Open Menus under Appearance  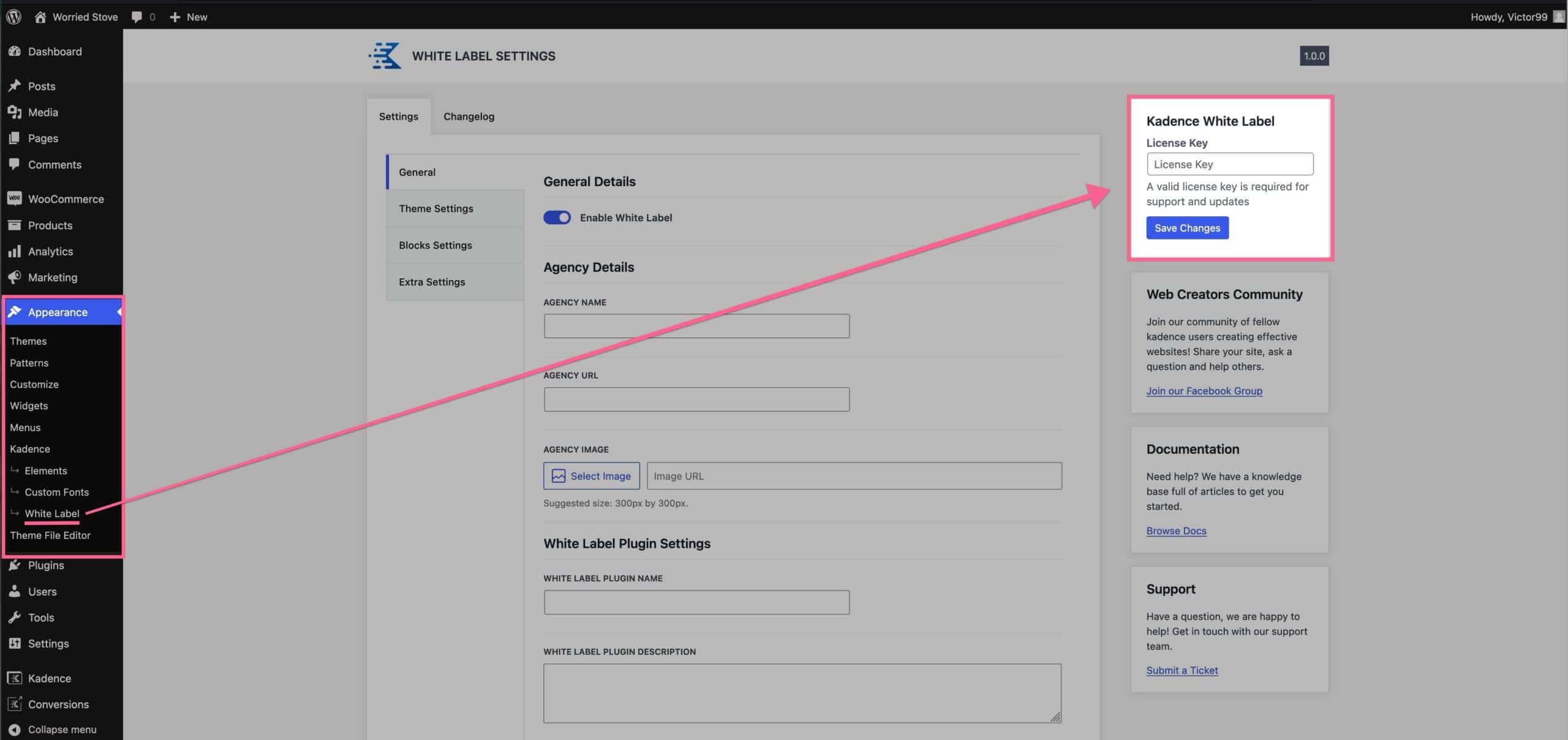coord(25,428)
